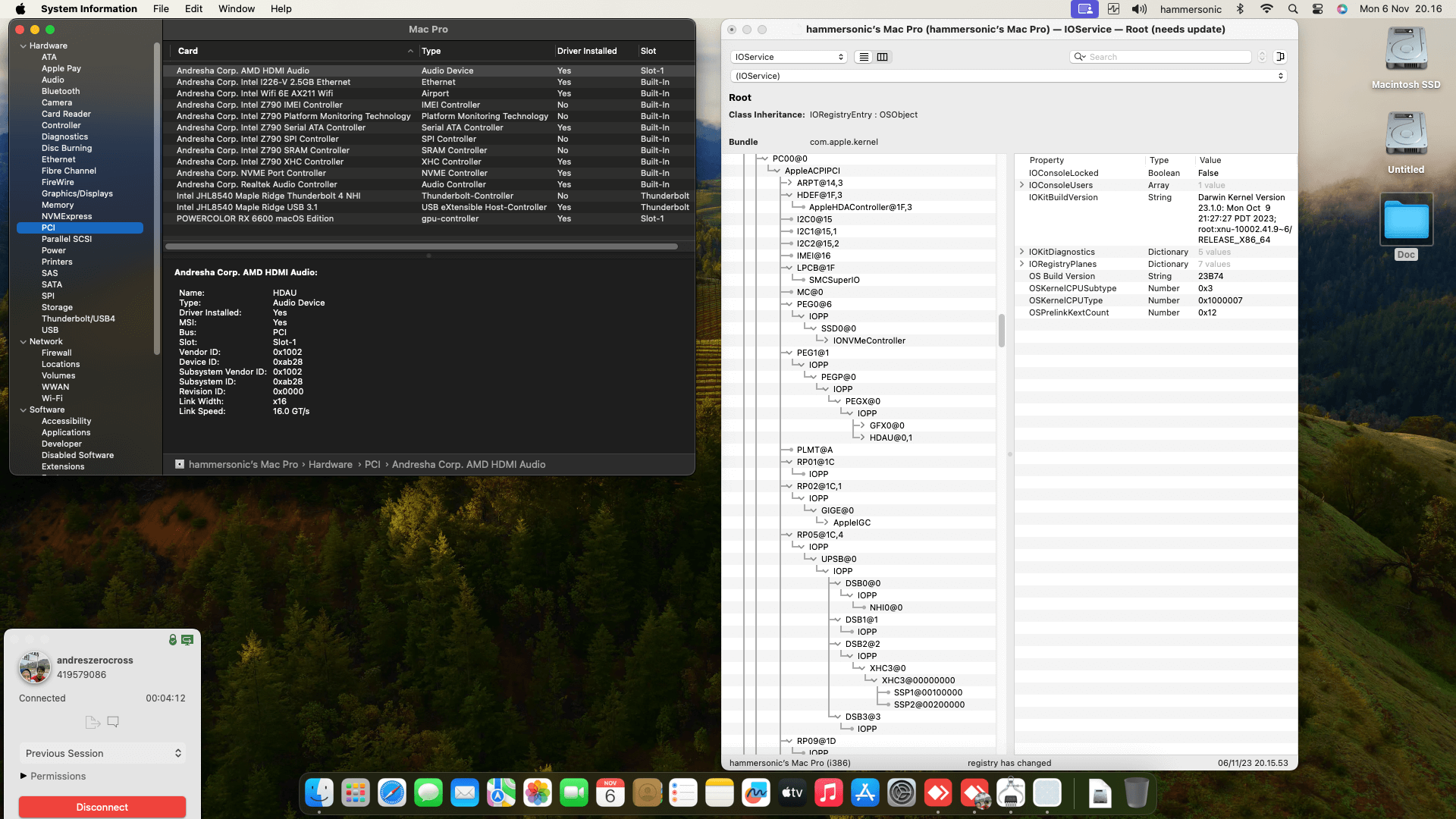Open Siri from the menu bar
Screen dimensions: 1456x819
click(1342, 9)
